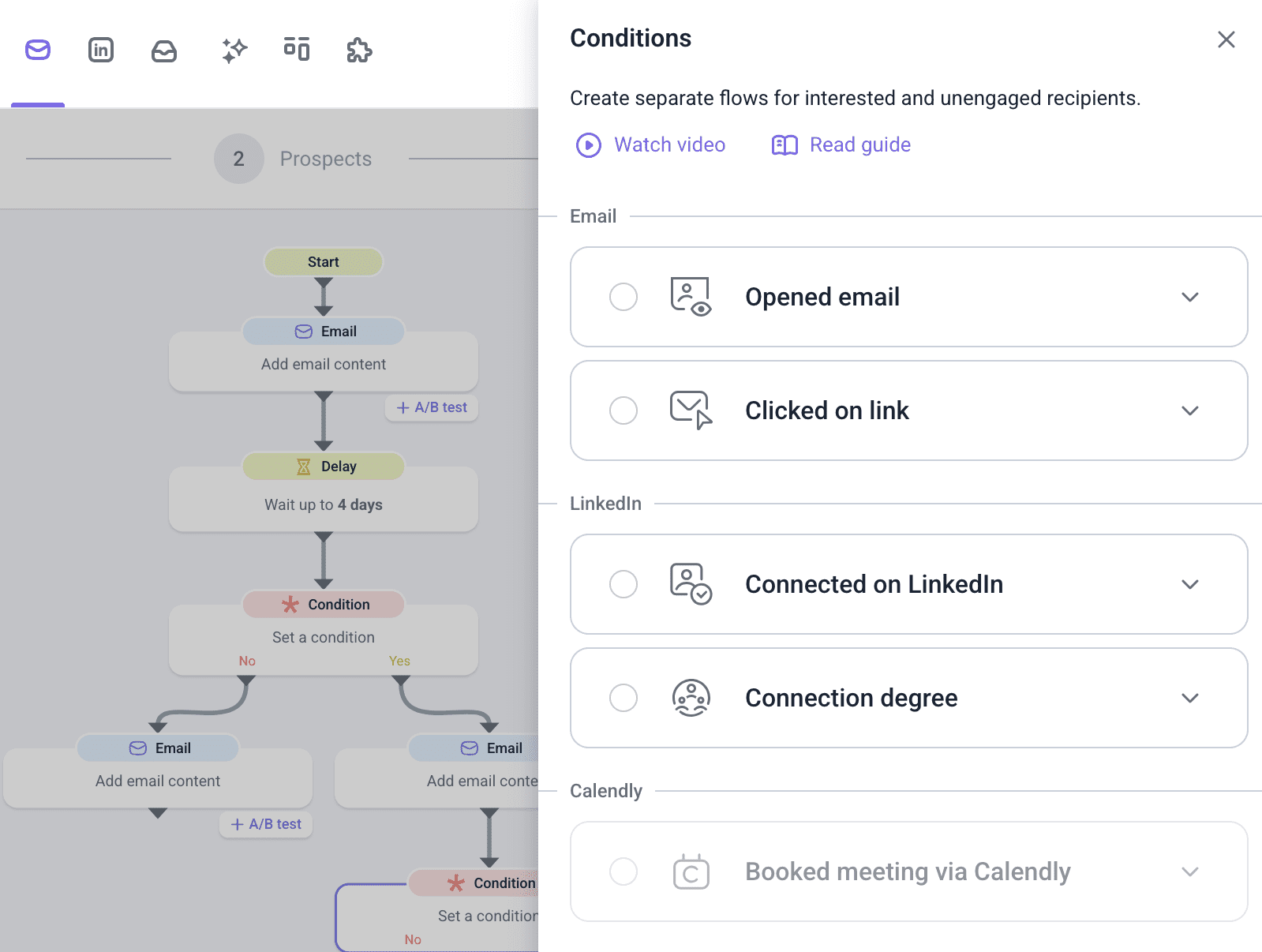Screen dimensions: 1262x952
Task: Select the email envelope tab icon
Action: [38, 50]
